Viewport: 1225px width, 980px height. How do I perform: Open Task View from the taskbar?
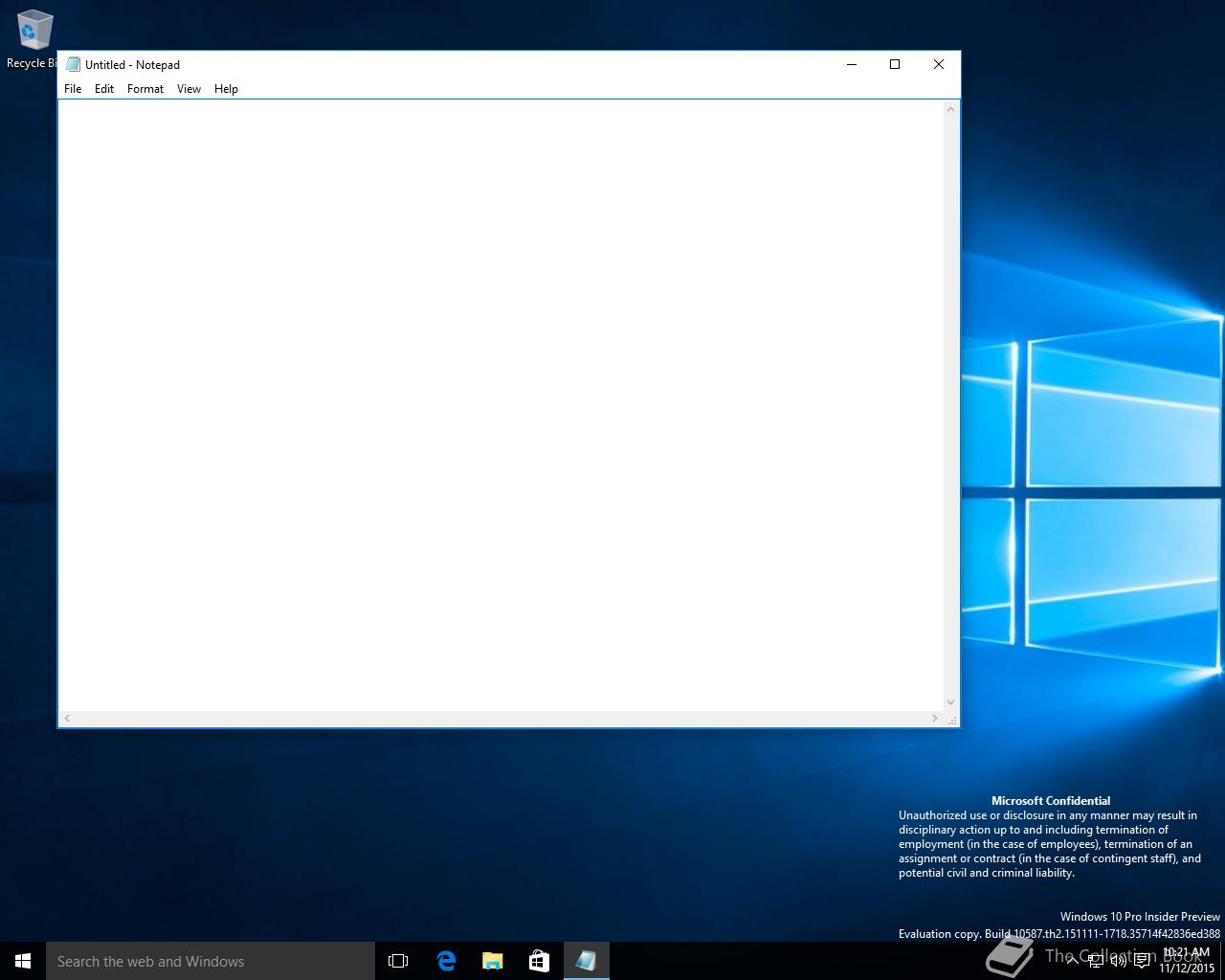(398, 961)
